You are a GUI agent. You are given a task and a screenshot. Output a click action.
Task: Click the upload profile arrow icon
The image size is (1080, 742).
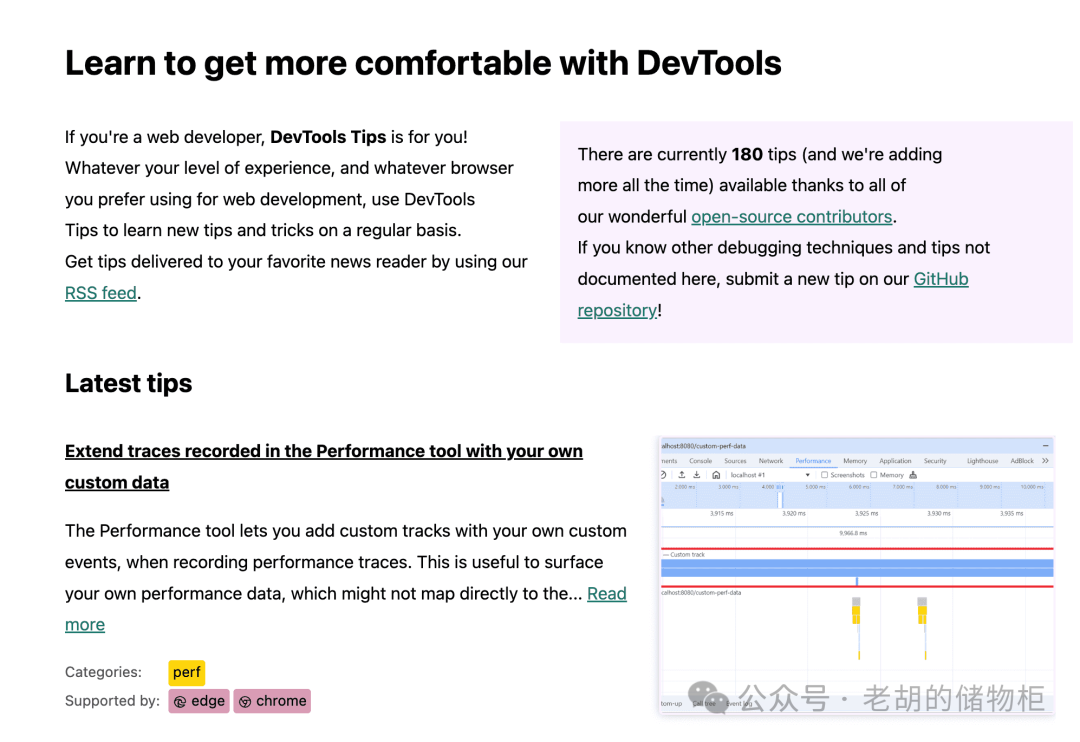[x=681, y=475]
